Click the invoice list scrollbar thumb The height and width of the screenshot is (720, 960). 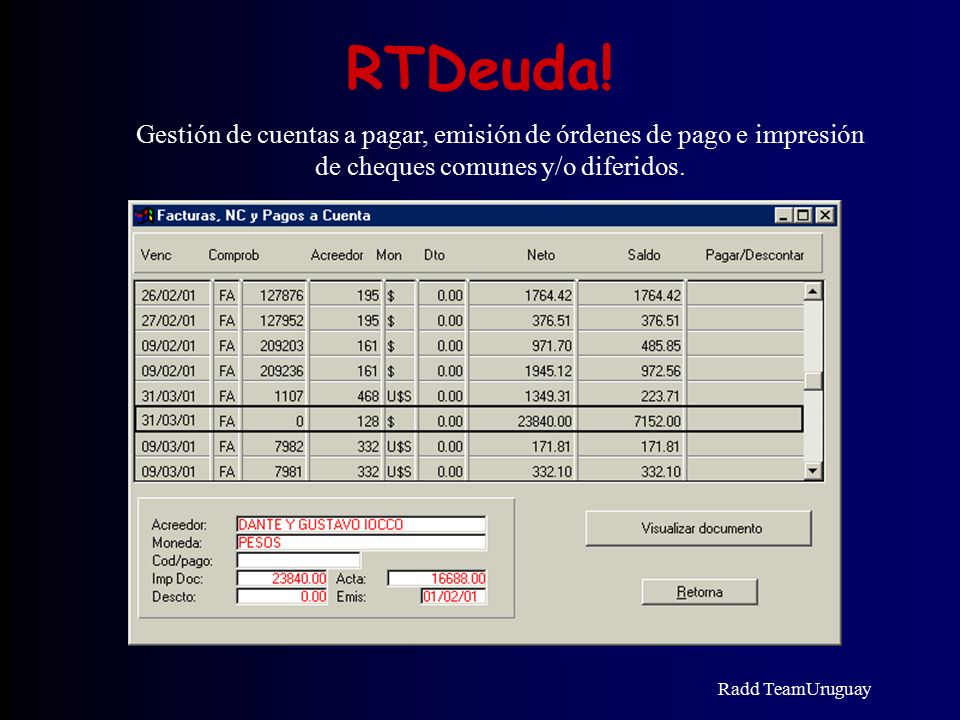(813, 381)
